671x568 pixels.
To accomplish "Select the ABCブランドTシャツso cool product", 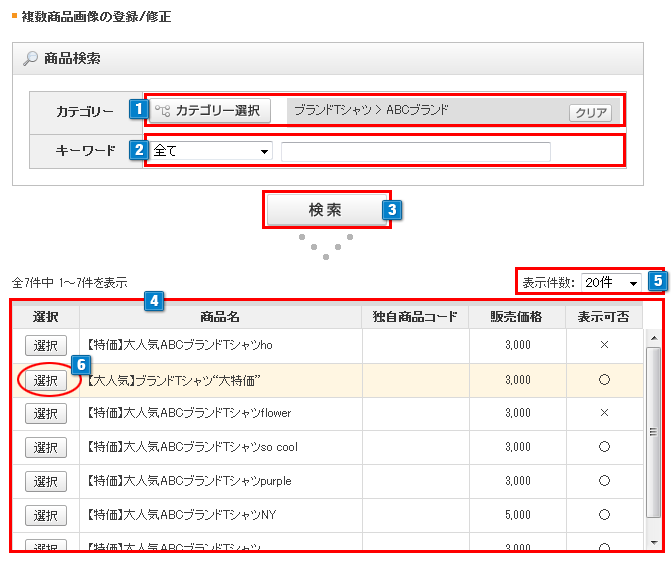I will point(45,447).
